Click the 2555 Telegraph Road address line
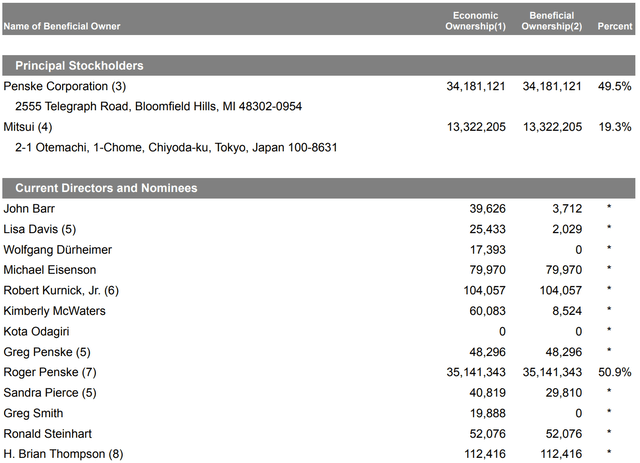 [158, 107]
